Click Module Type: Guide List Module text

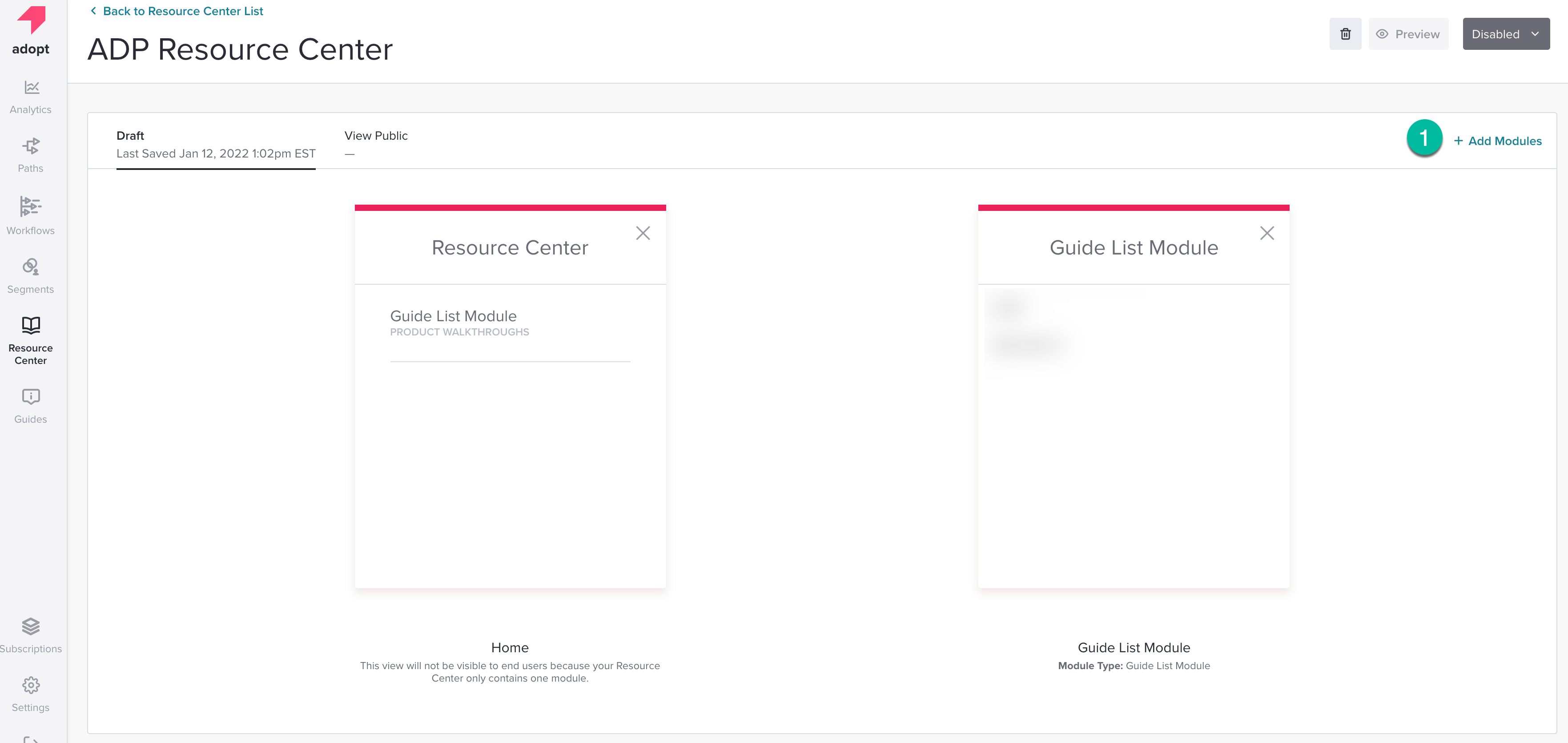coord(1134,666)
